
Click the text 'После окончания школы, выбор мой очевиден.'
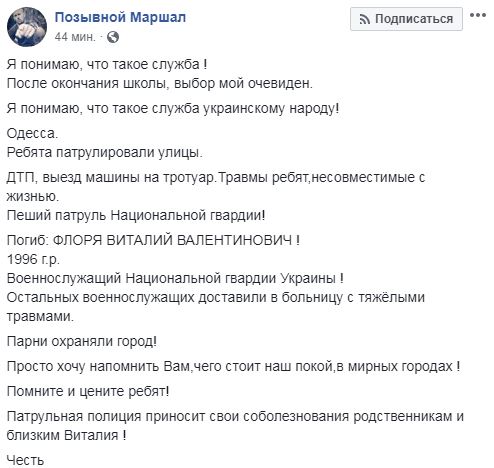(x=160, y=83)
